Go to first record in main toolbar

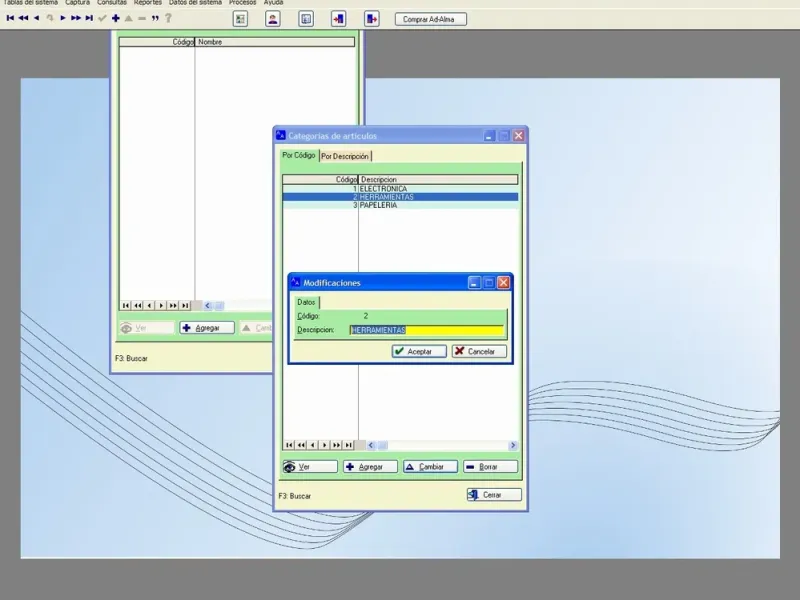pos(10,18)
